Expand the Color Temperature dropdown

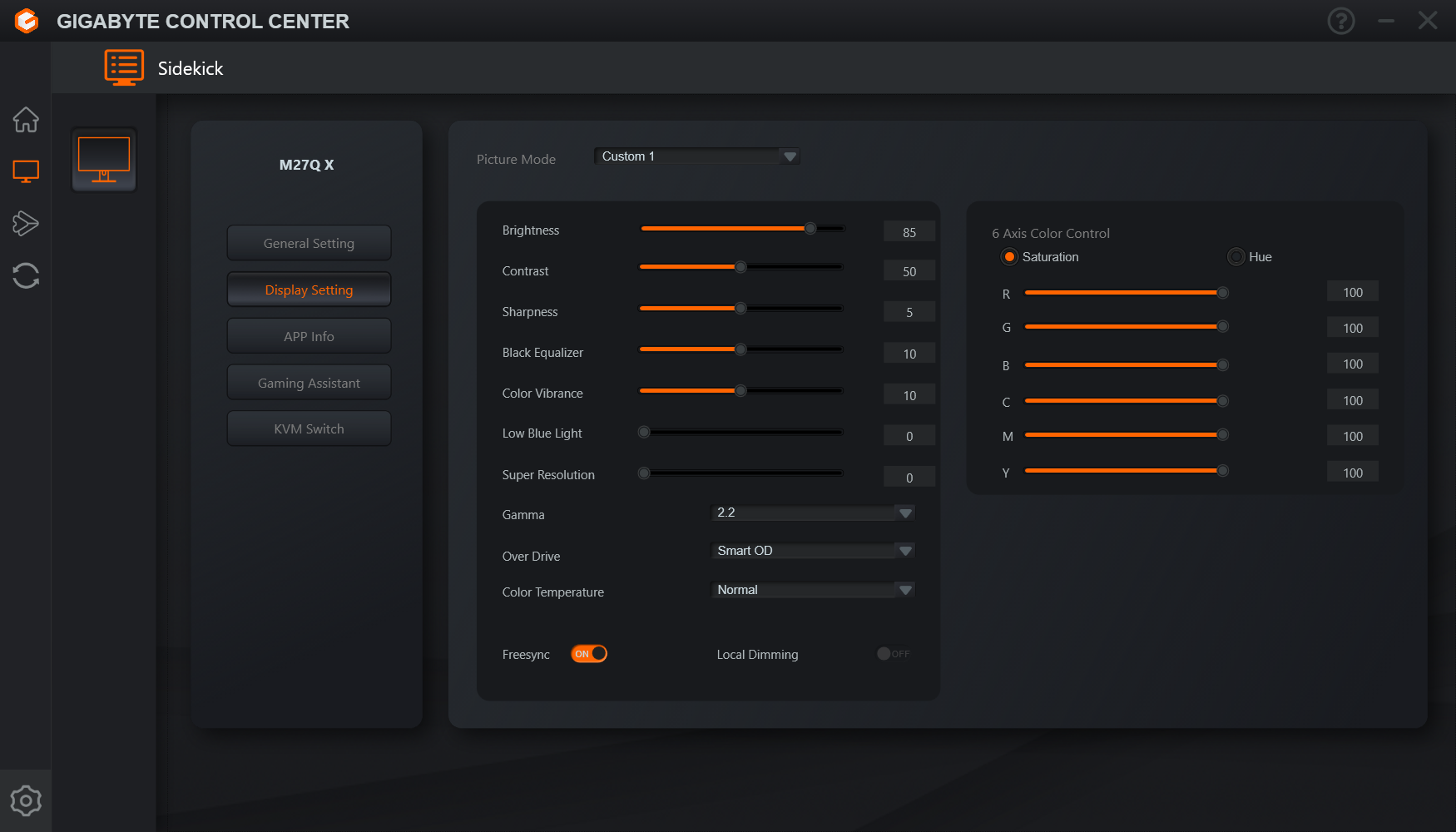tap(813, 590)
